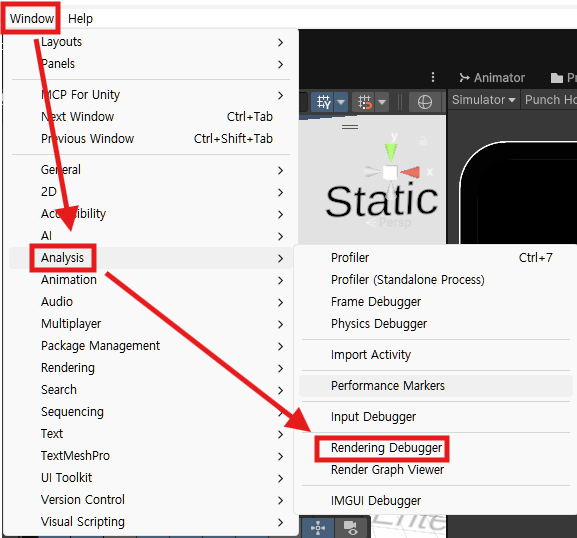Expand the General submenu

[151, 170]
